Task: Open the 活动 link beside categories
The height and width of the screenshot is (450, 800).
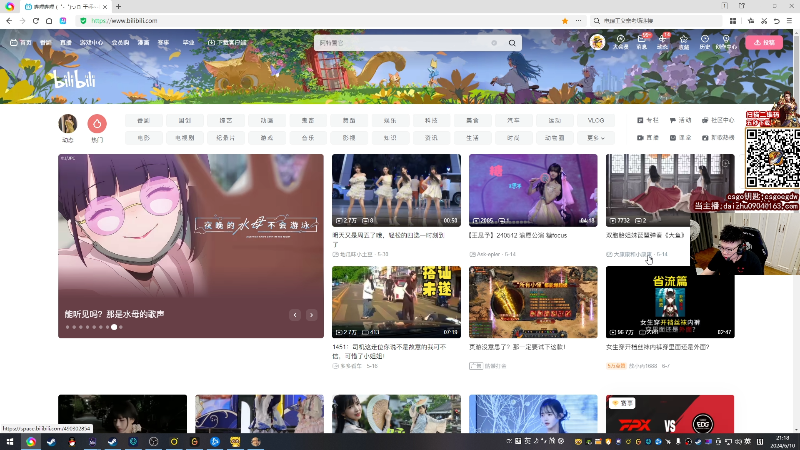Action: (x=681, y=120)
